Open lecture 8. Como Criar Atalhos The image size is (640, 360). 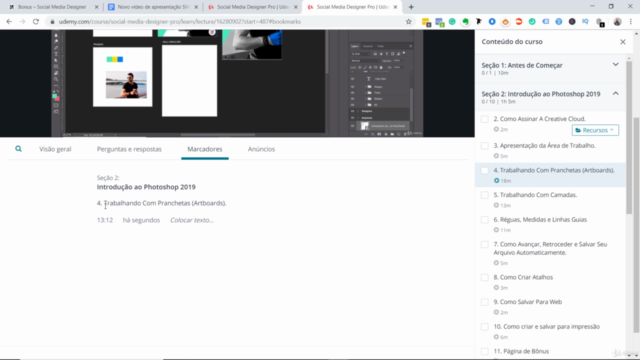pos(523,277)
